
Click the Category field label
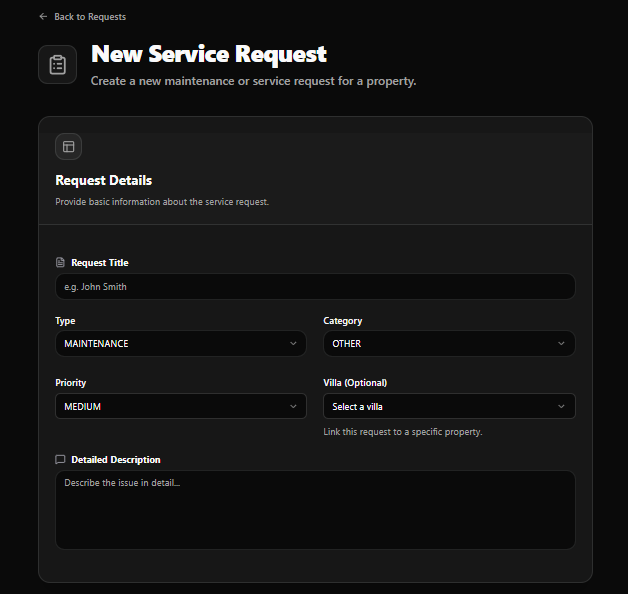coord(343,320)
